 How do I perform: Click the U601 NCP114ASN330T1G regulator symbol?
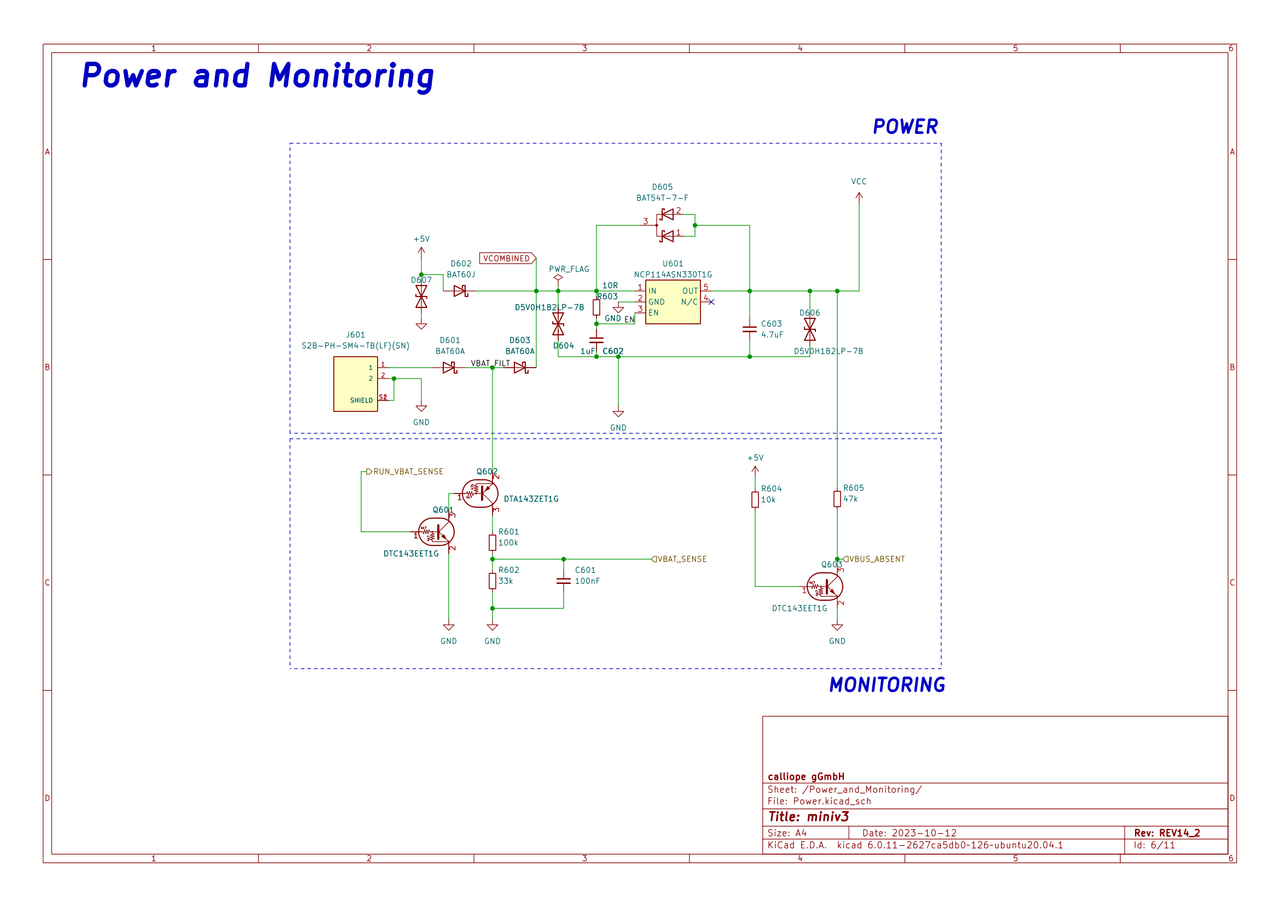point(673,302)
